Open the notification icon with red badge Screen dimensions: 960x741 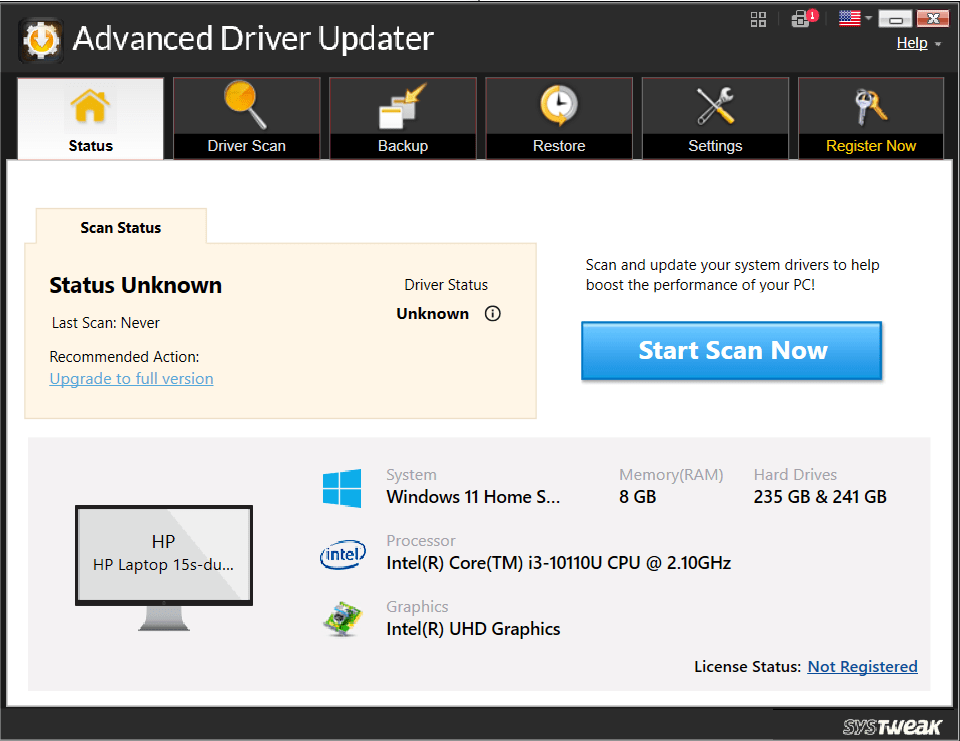click(x=801, y=19)
